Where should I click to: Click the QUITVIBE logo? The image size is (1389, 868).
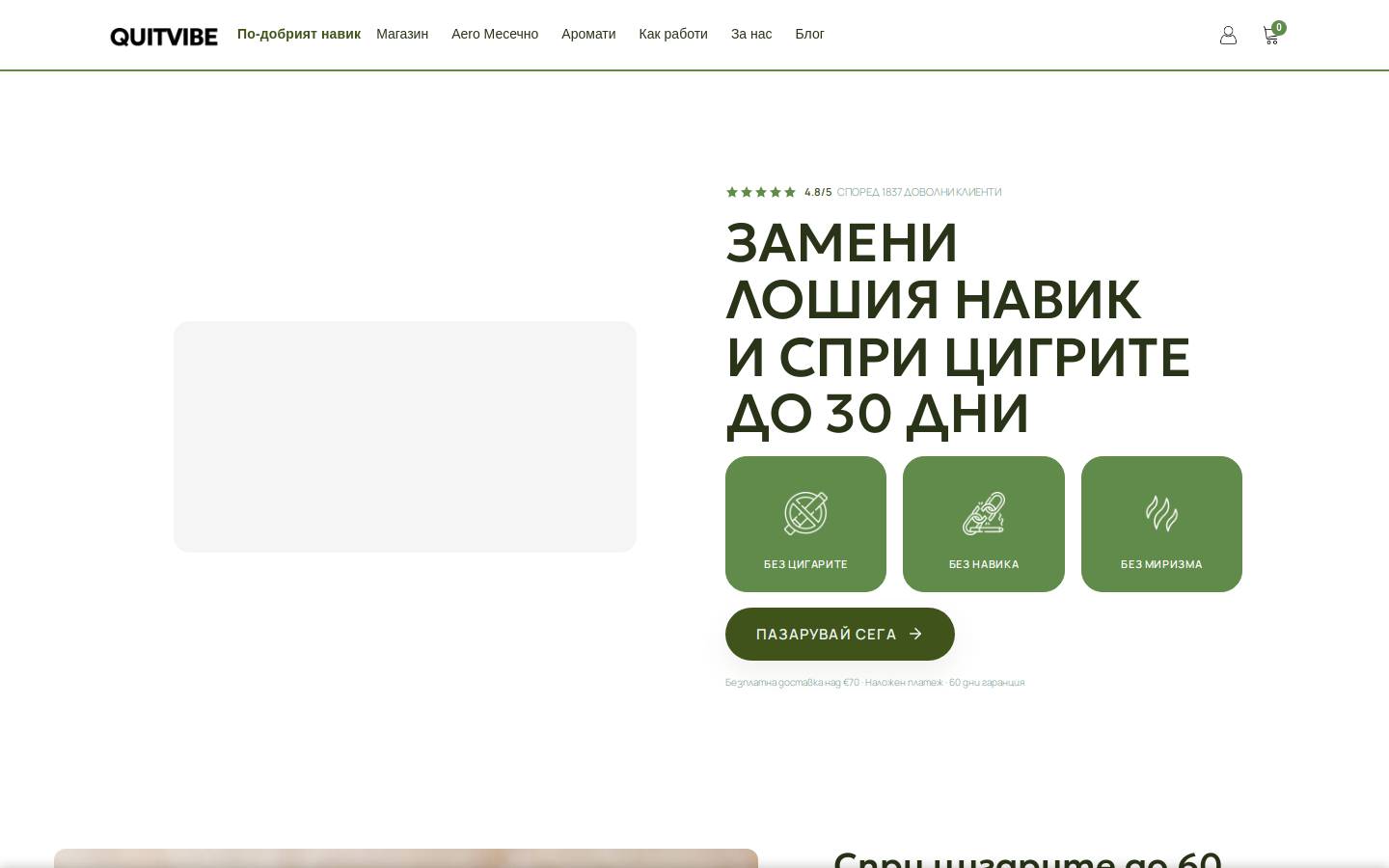[164, 37]
